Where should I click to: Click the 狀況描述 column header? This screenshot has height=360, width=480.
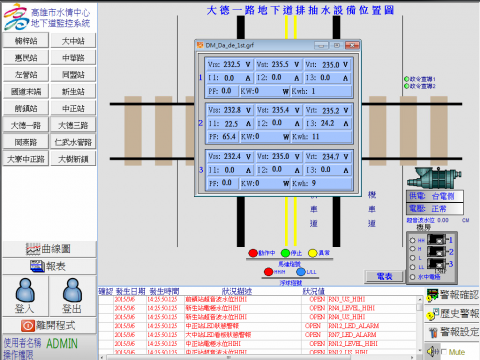[237, 291]
